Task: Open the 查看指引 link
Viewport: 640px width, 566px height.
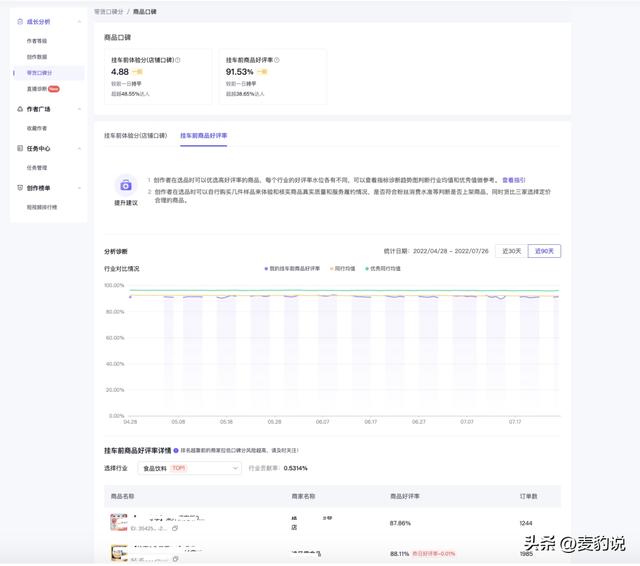Action: [513, 180]
